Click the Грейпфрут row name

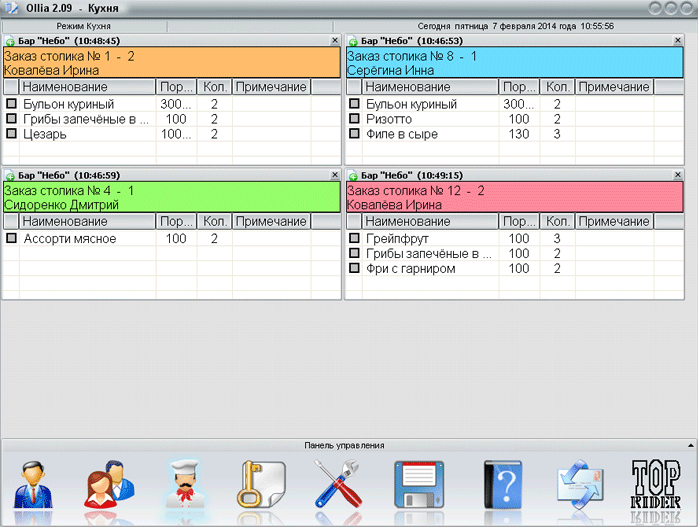[397, 239]
